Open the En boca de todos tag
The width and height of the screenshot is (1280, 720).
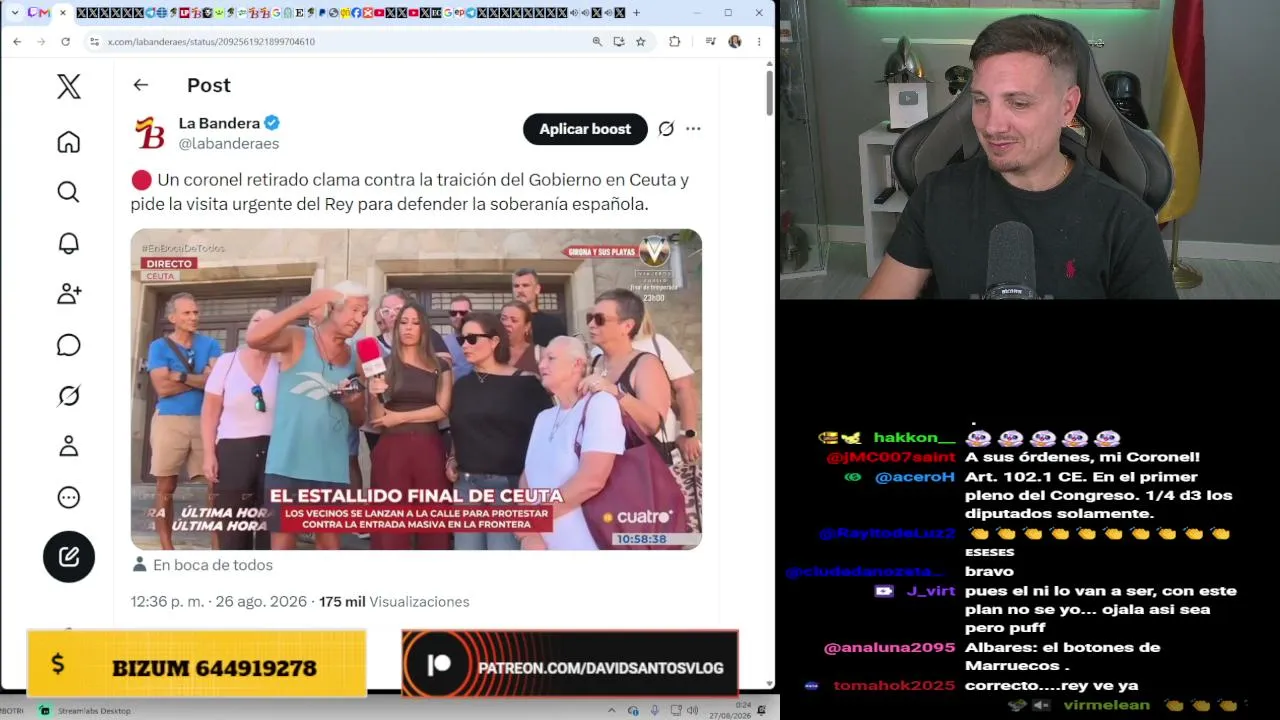point(212,565)
